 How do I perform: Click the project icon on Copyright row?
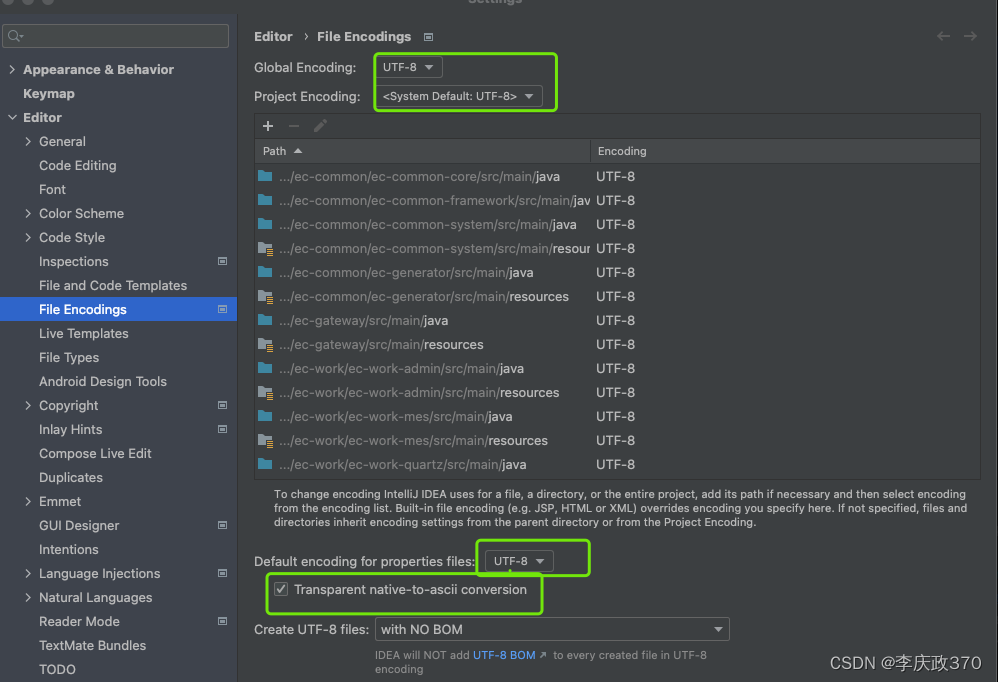pyautogui.click(x=222, y=405)
